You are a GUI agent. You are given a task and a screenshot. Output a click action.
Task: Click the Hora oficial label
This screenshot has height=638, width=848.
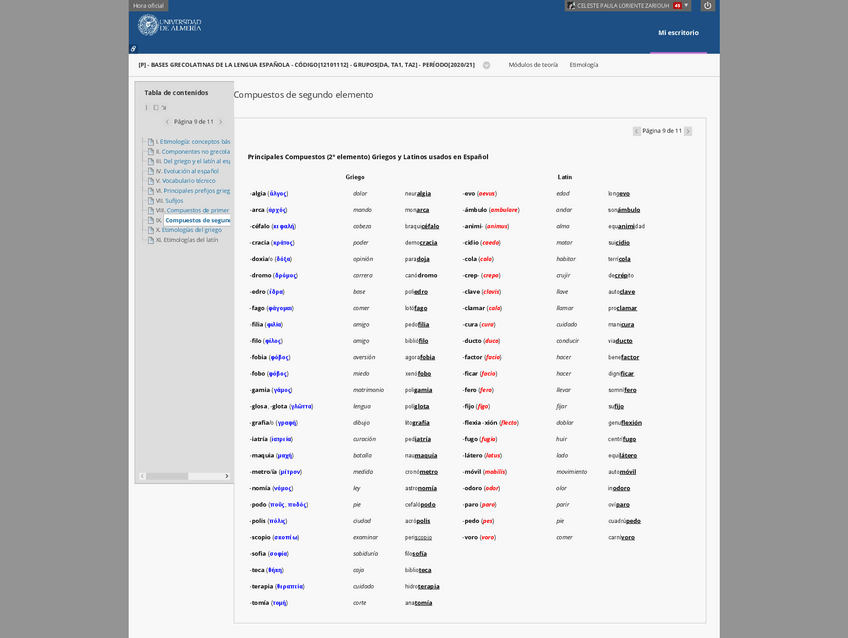pos(148,5)
